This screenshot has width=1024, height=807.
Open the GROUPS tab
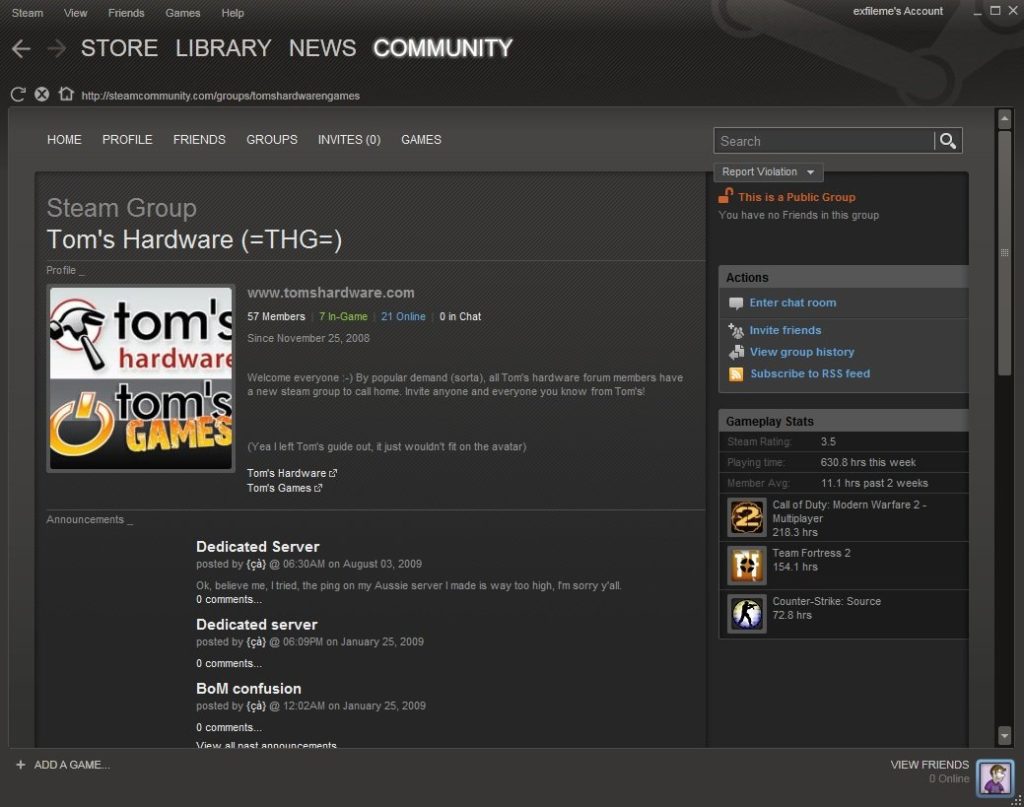pyautogui.click(x=272, y=140)
